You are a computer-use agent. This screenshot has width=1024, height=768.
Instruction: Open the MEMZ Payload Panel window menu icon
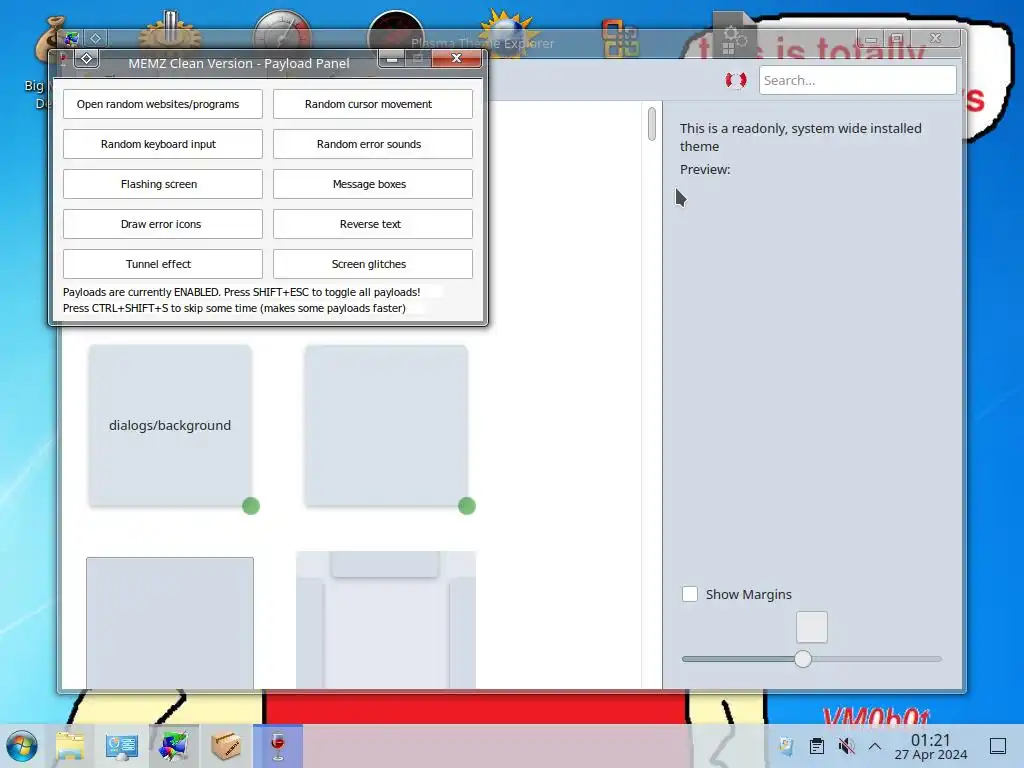[x=86, y=59]
